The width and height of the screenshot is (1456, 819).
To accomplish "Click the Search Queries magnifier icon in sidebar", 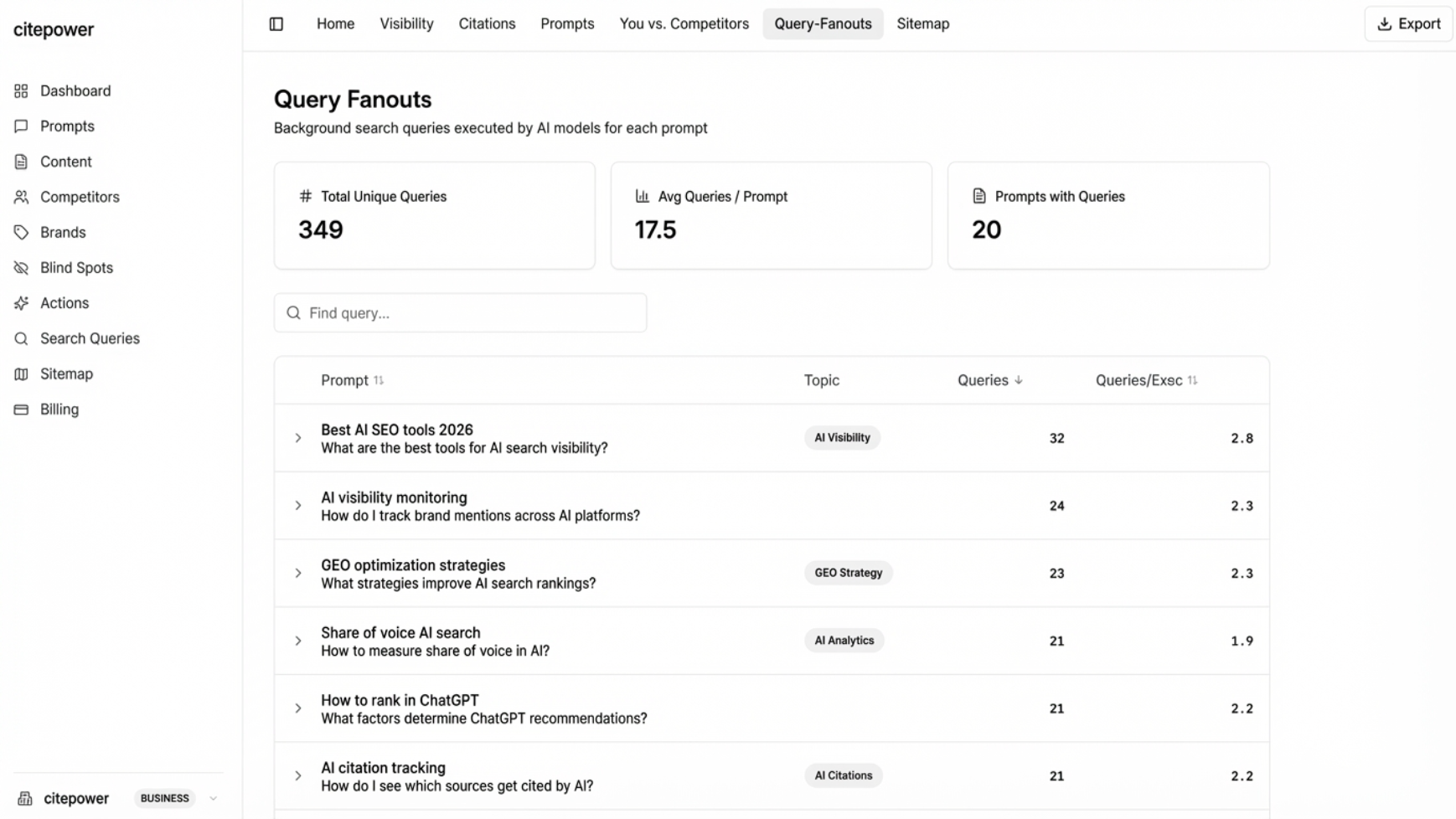I will click(x=21, y=338).
